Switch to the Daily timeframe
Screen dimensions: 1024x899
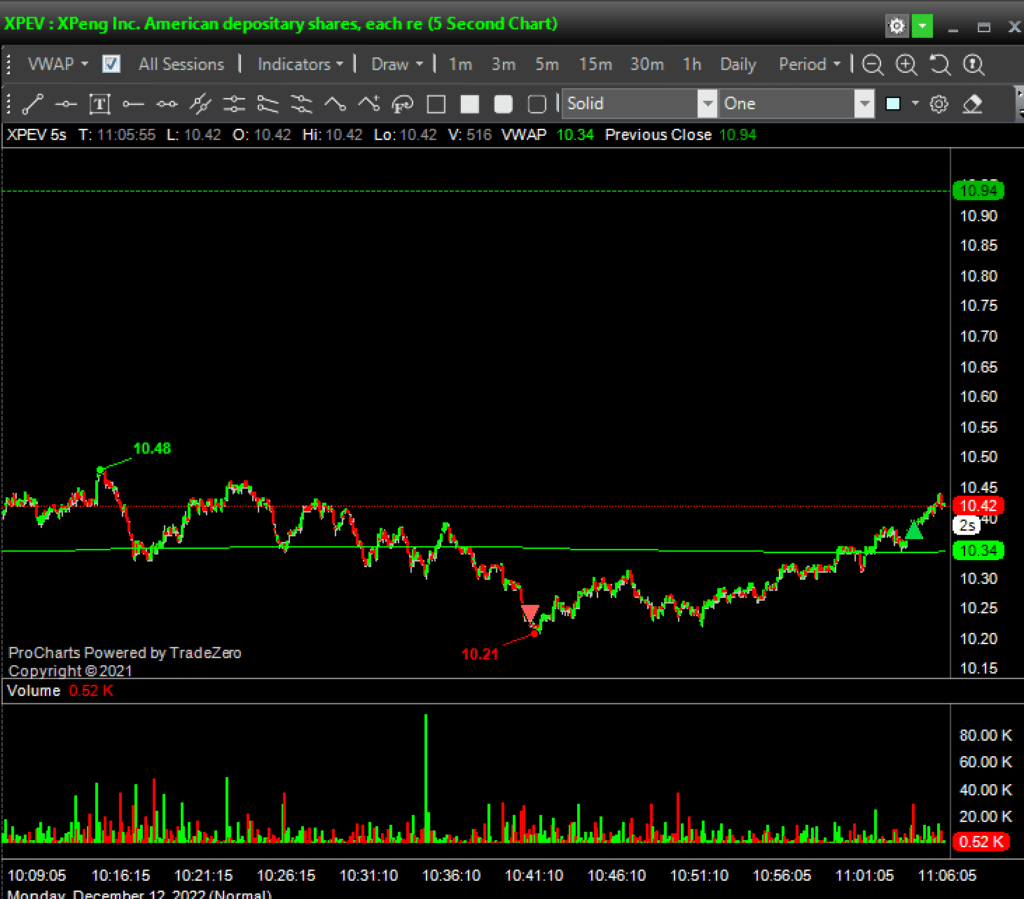coord(738,64)
